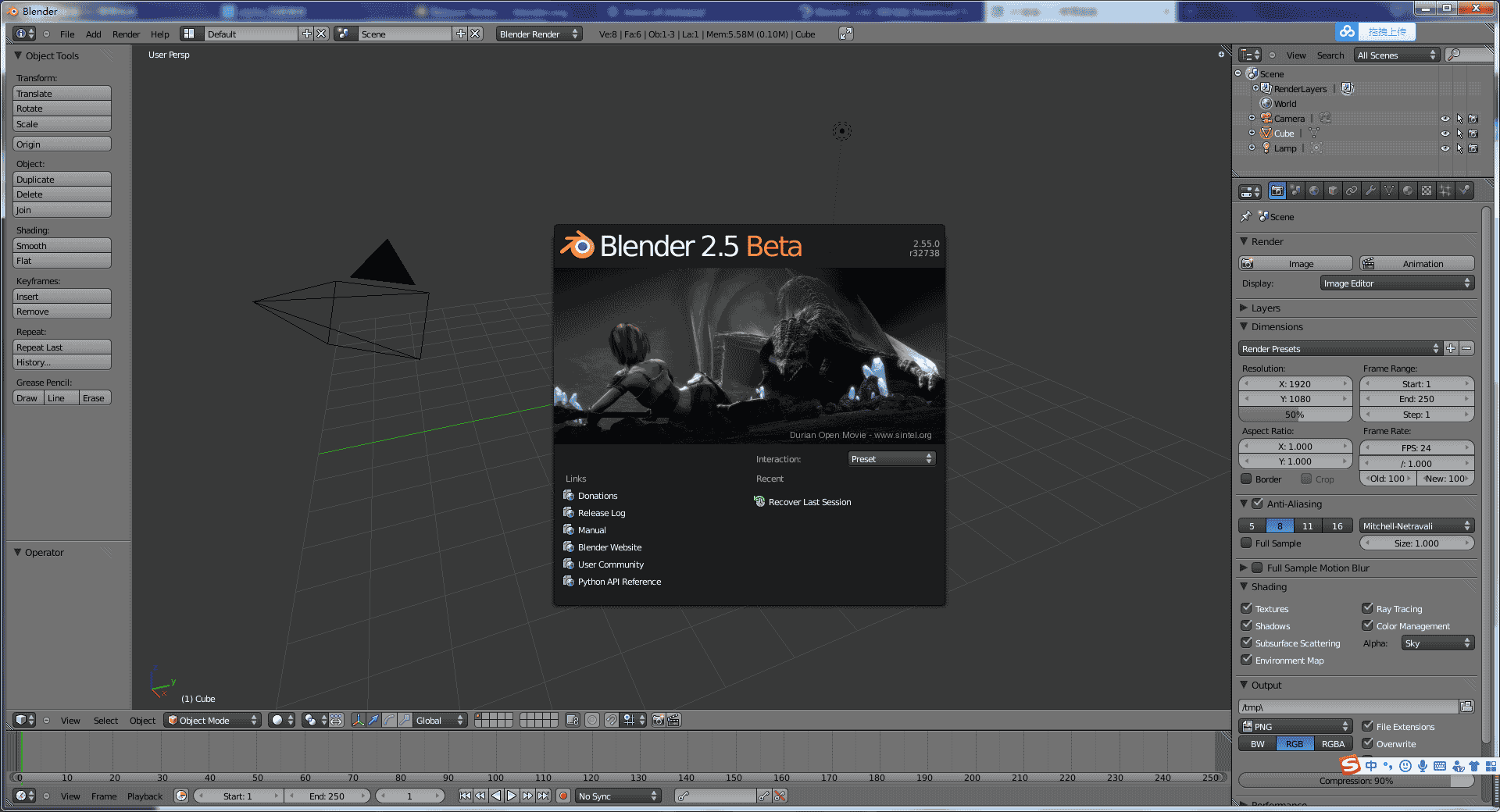This screenshot has width=1500, height=812.
Task: Uncheck the Shadows option
Action: tap(1246, 625)
